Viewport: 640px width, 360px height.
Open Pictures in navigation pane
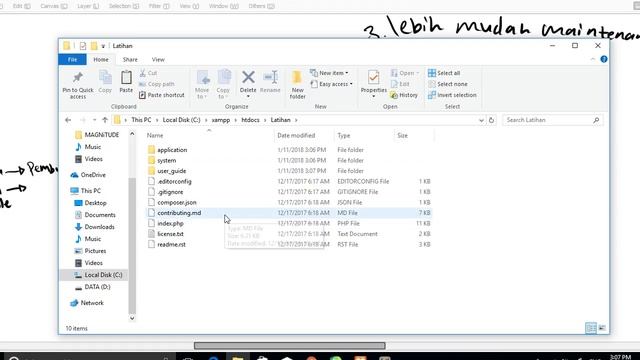pos(95,251)
